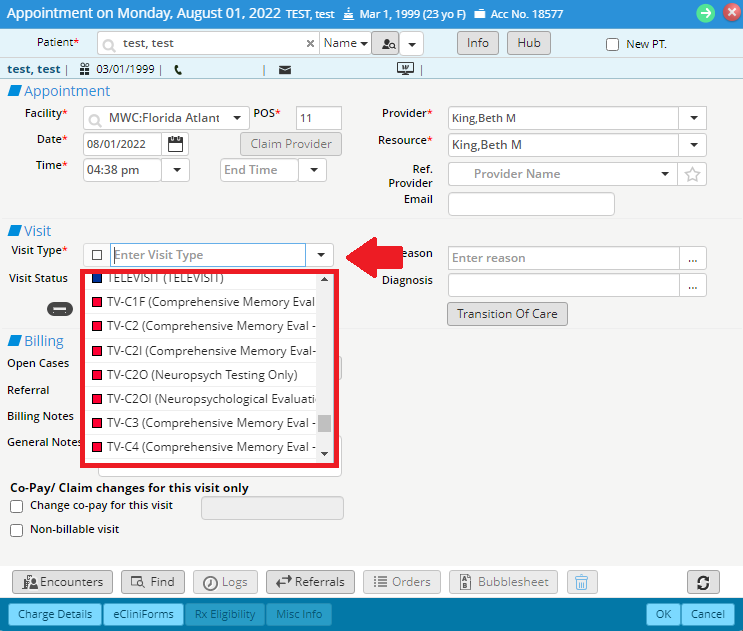The width and height of the screenshot is (743, 631).
Task: Expand the Facility dropdown arrow
Action: 236,118
